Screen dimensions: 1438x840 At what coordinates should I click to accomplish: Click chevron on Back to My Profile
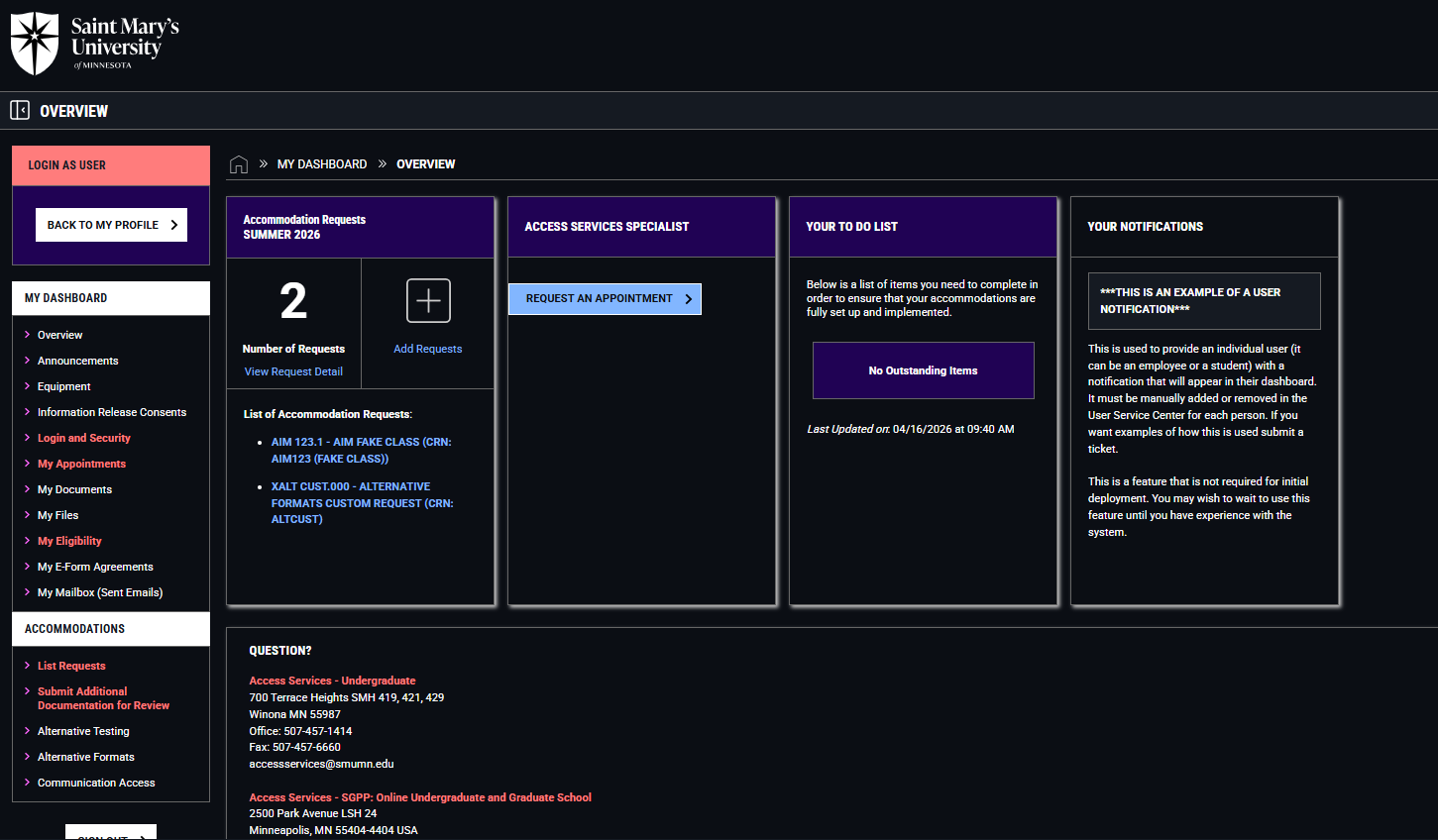pos(174,225)
